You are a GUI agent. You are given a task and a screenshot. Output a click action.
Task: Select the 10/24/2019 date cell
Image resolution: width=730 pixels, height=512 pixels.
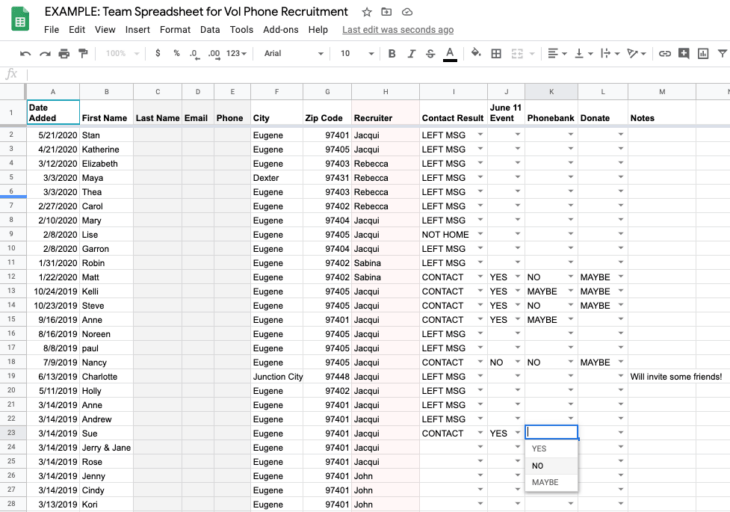[x=53, y=291]
